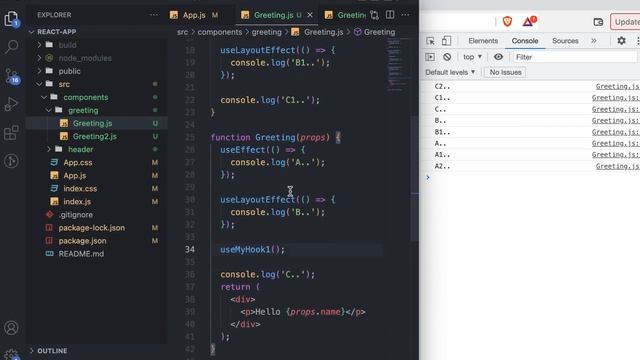This screenshot has width=640, height=360.
Task: Open the Default levels dropdown
Action: (450, 72)
